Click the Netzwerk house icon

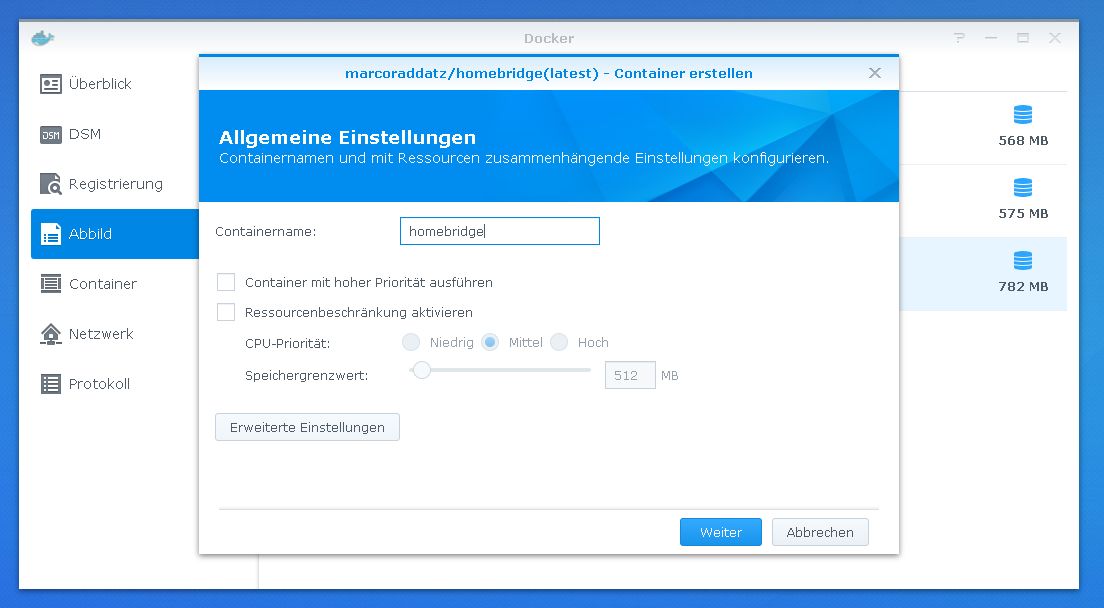[51, 334]
